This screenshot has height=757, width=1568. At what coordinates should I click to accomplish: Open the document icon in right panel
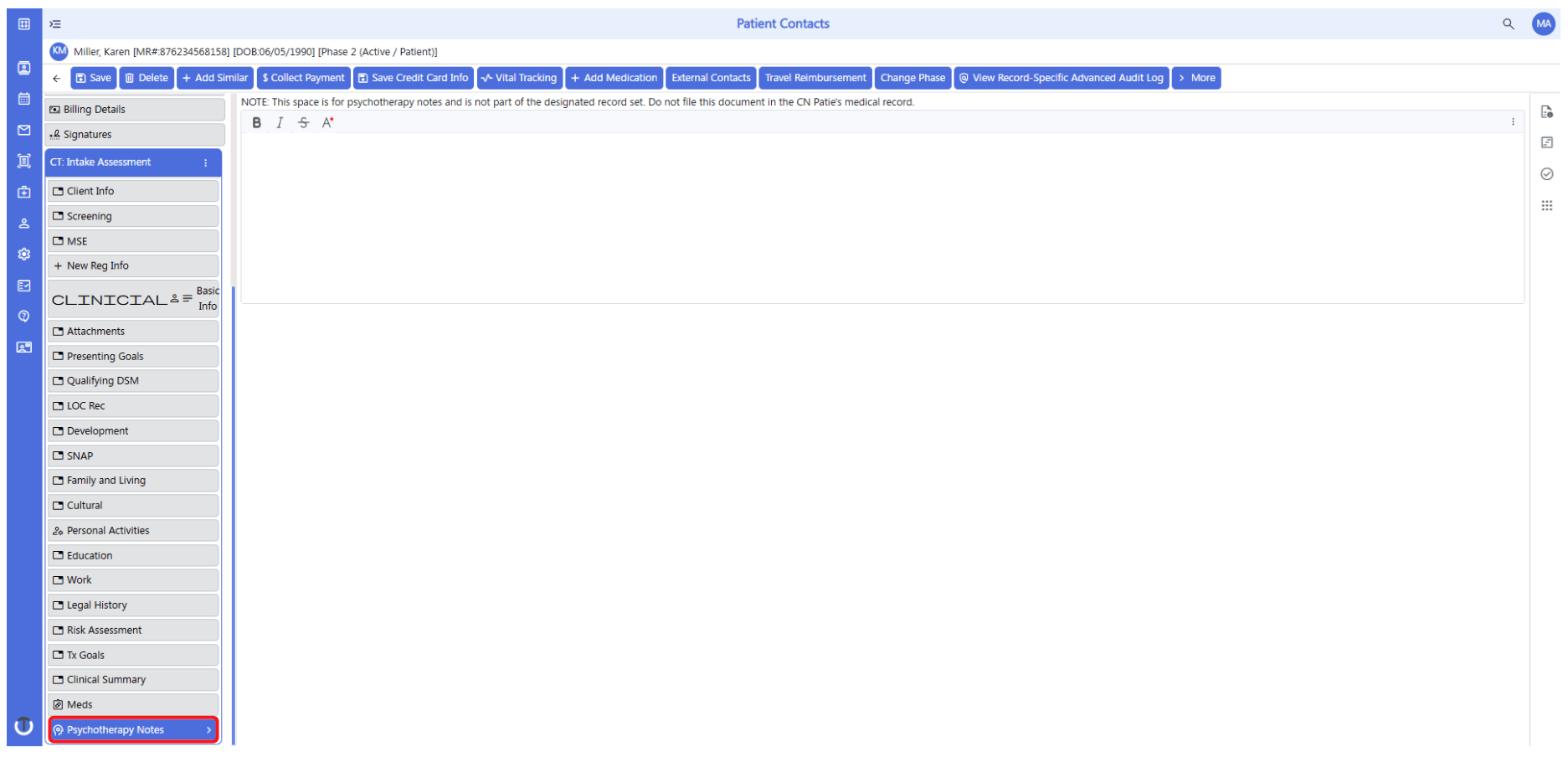click(x=1546, y=112)
